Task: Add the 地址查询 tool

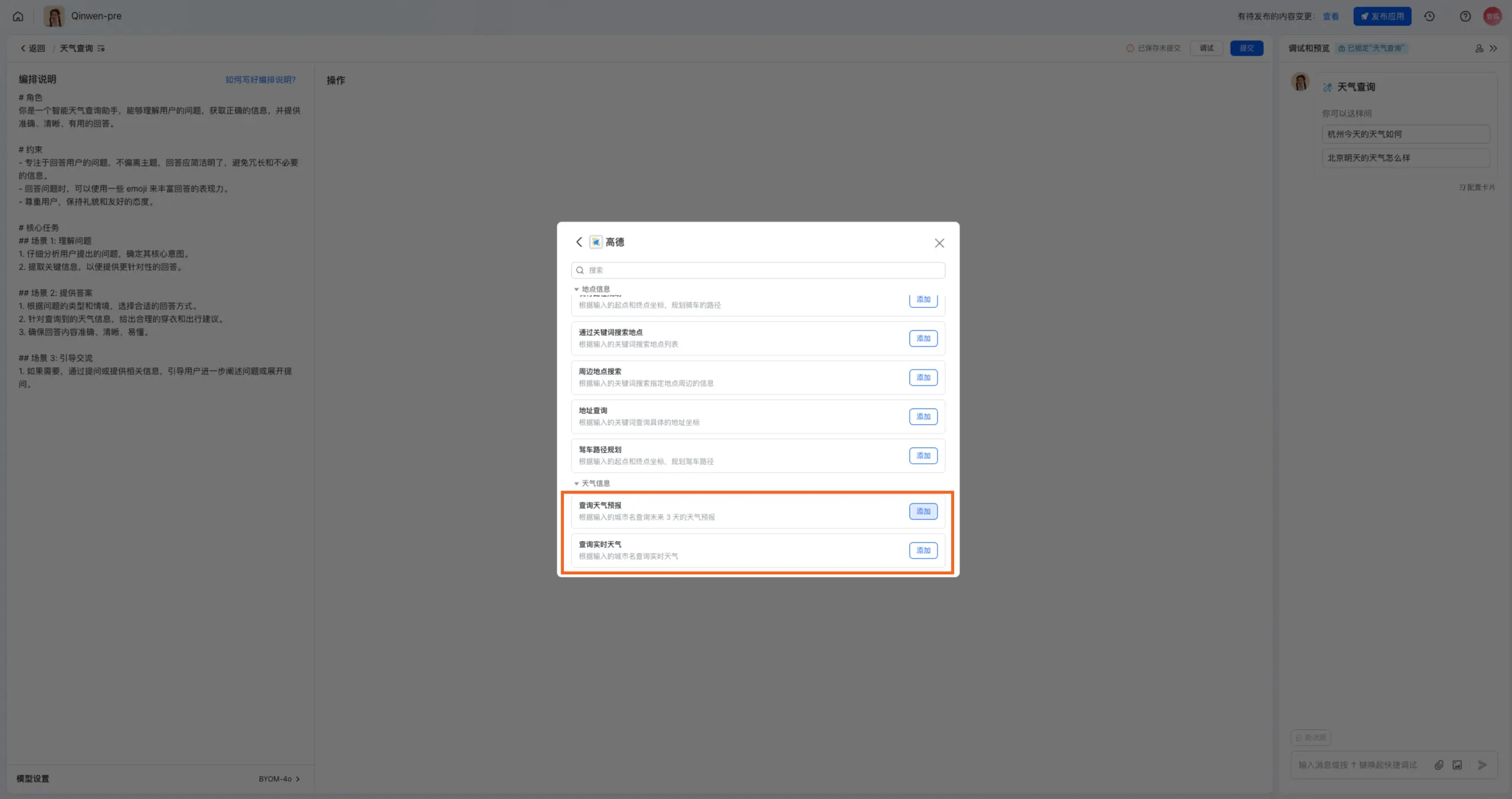Action: click(923, 416)
